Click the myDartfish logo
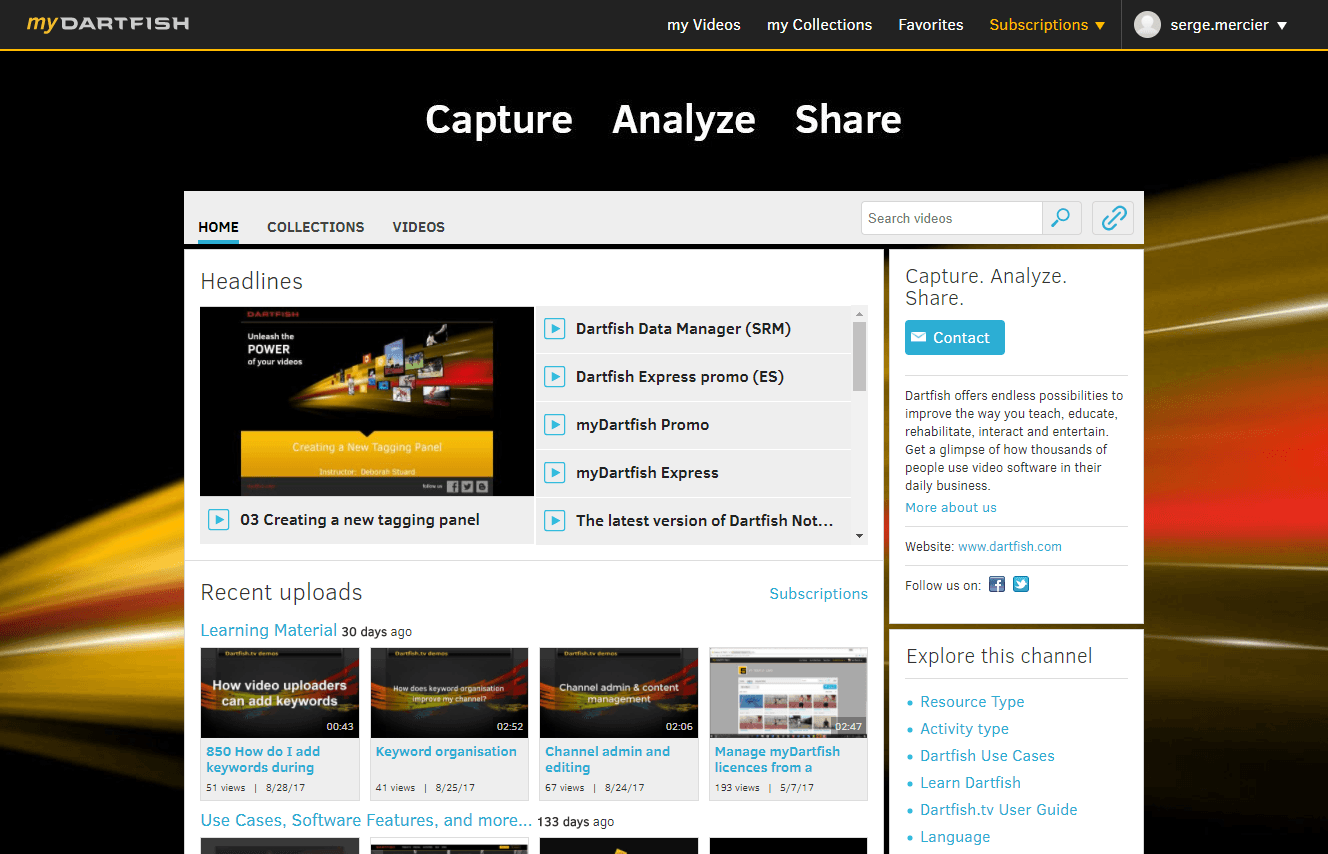Image resolution: width=1328 pixels, height=854 pixels. point(108,23)
